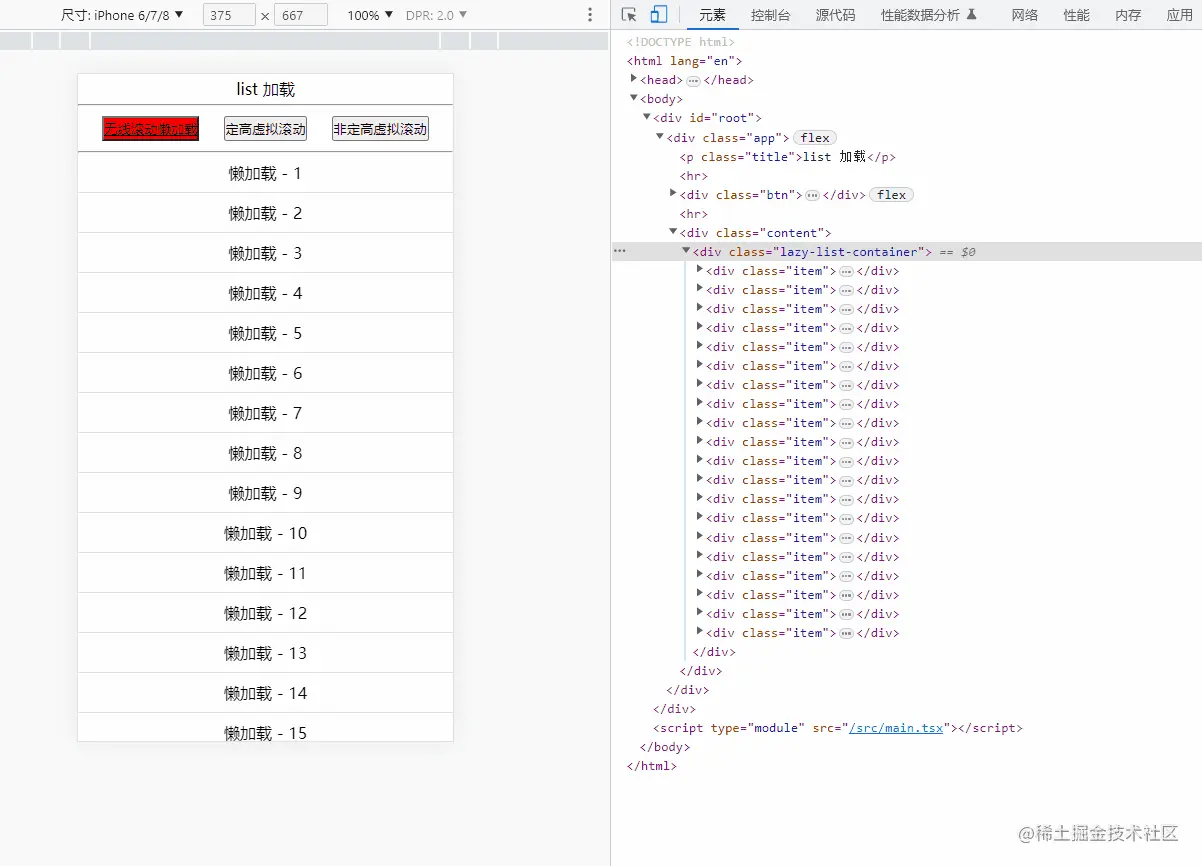Collapse the lazy-list-container node

685,251
